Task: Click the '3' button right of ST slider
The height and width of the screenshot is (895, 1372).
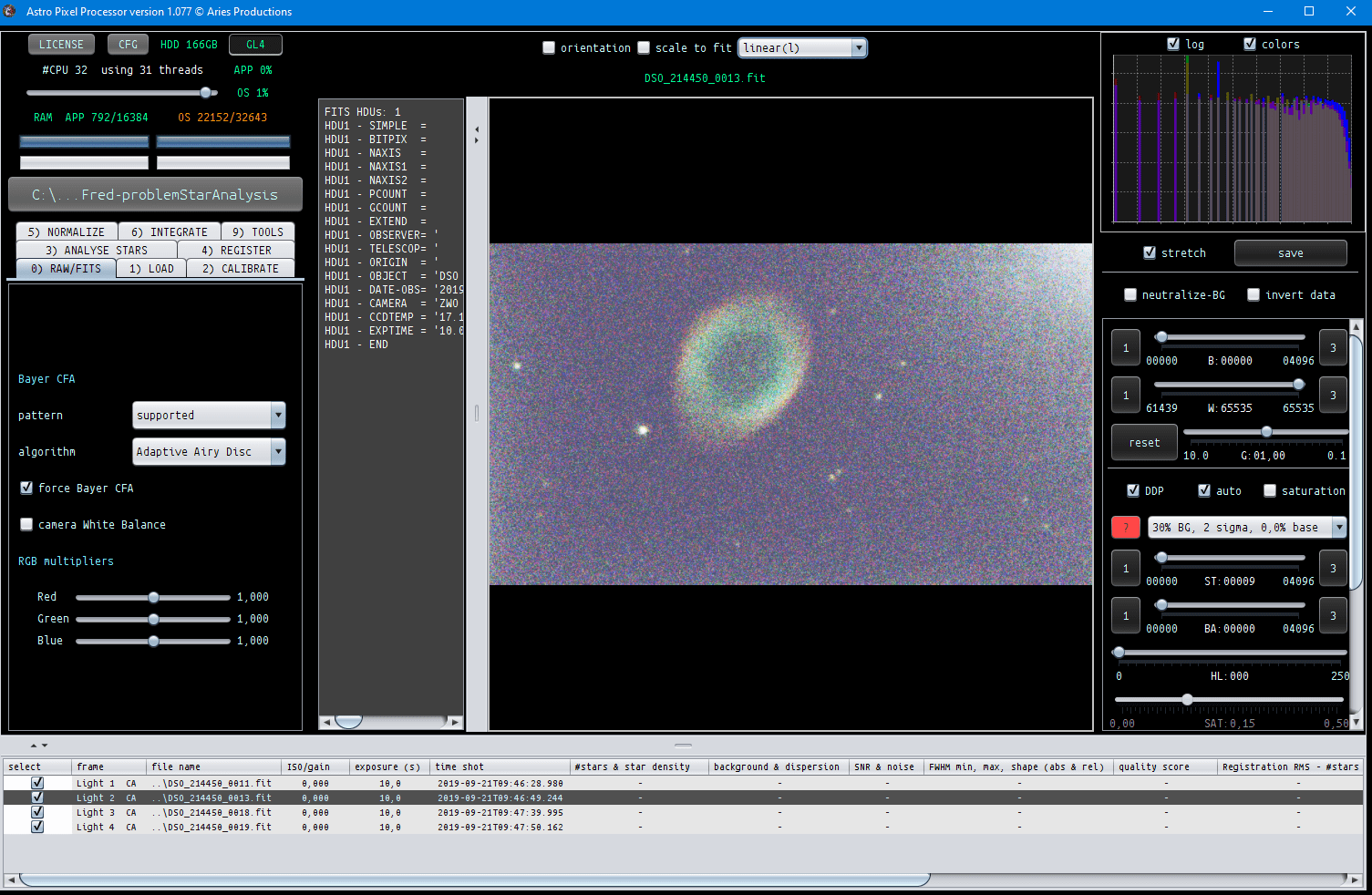Action: 1333,568
